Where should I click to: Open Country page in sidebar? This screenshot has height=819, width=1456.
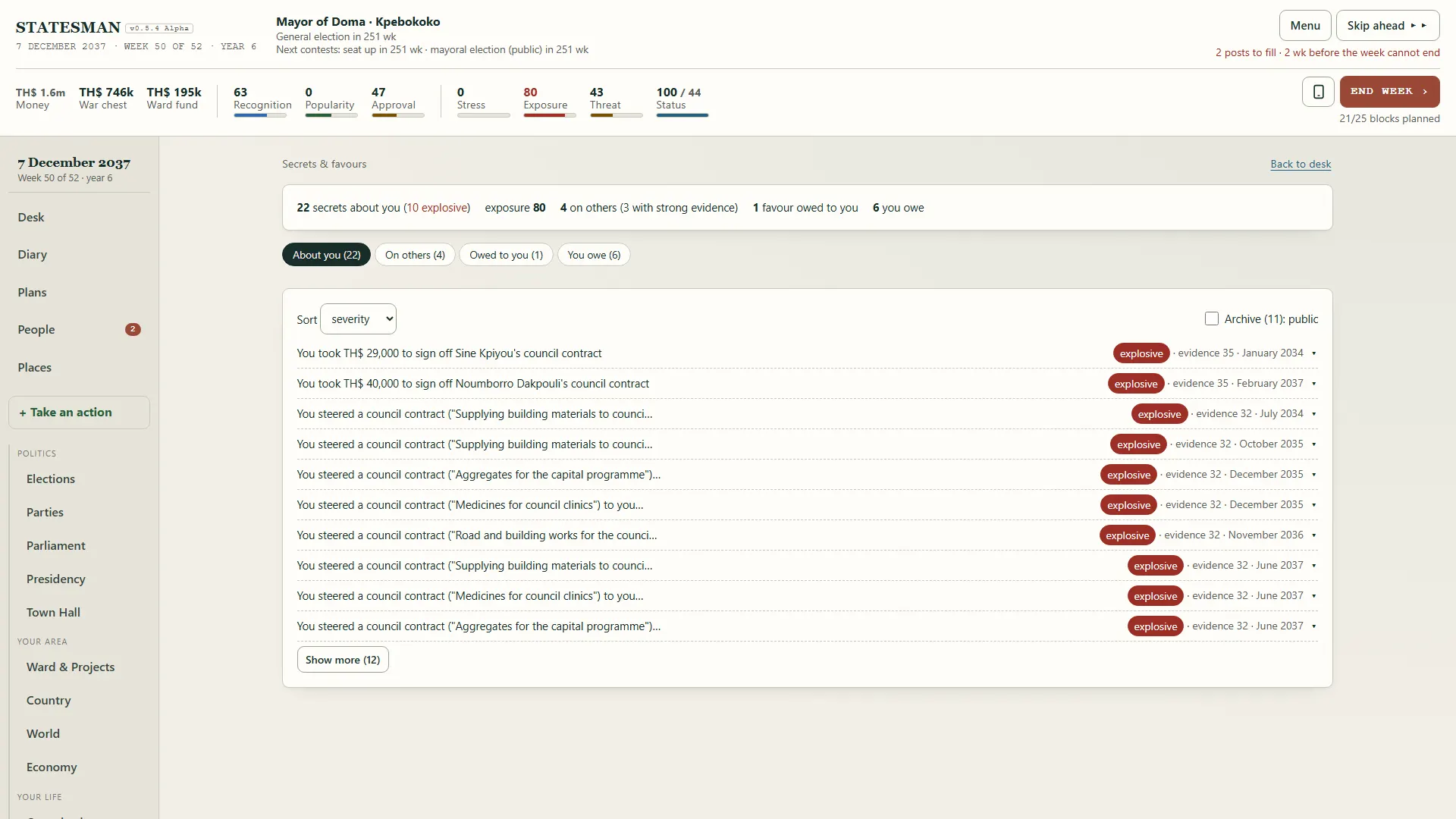point(49,701)
